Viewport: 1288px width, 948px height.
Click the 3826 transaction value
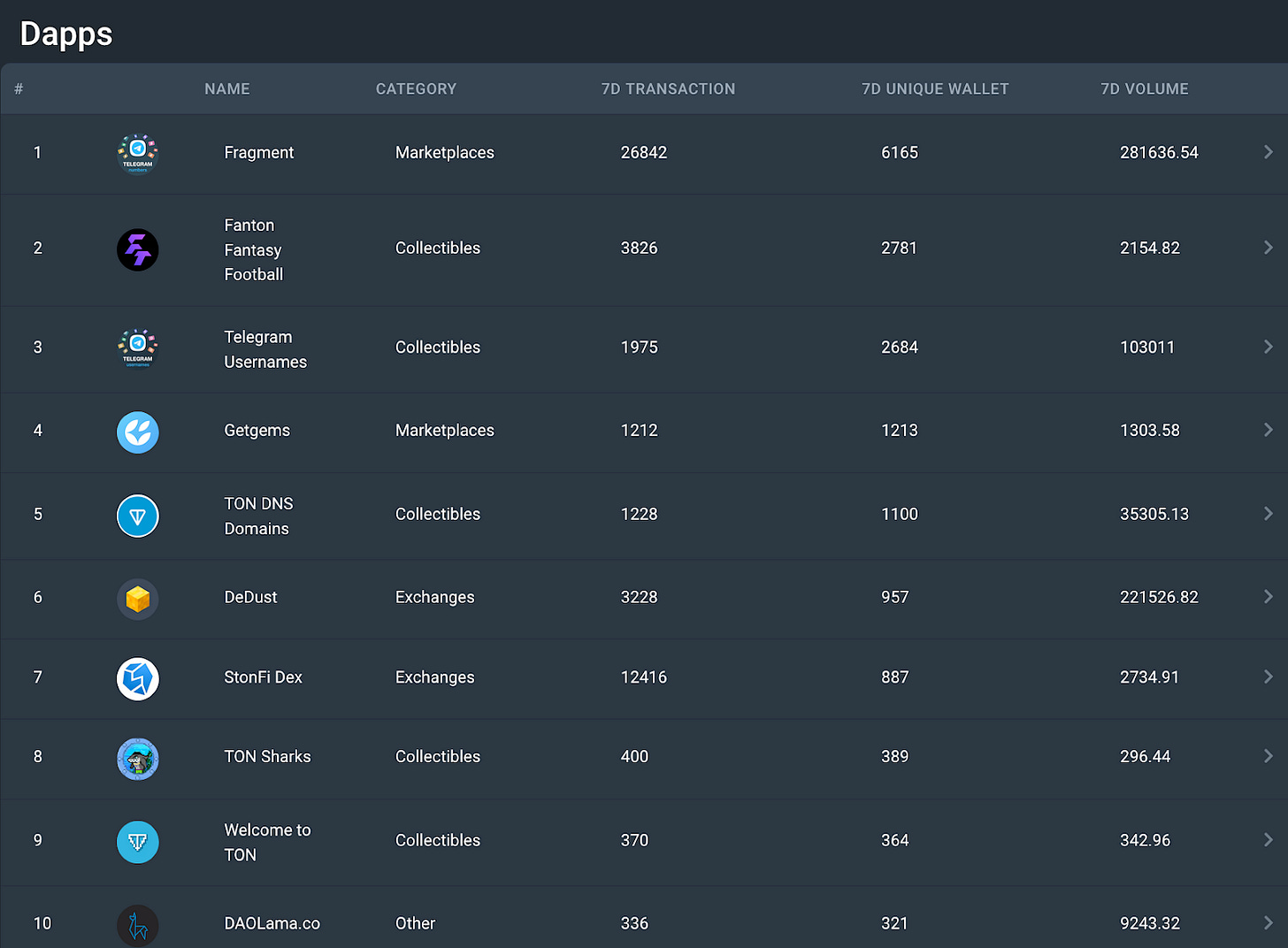click(640, 248)
